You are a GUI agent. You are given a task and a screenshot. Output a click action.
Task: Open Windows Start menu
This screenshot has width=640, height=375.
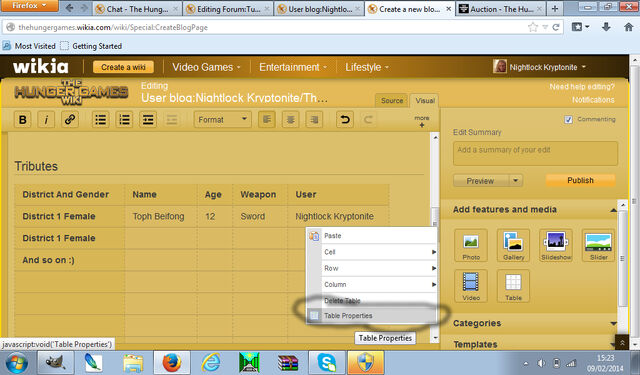coord(17,362)
